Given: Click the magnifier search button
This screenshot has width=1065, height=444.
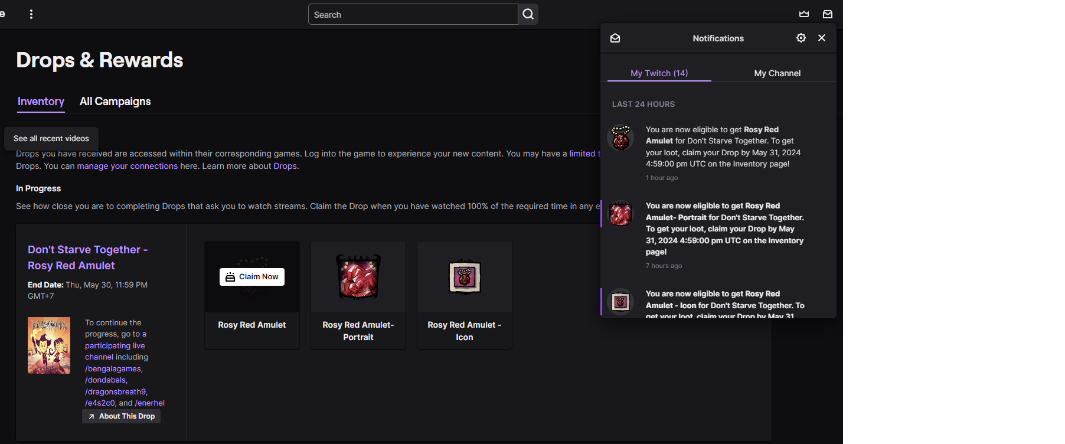Looking at the screenshot, I should pyautogui.click(x=528, y=14).
